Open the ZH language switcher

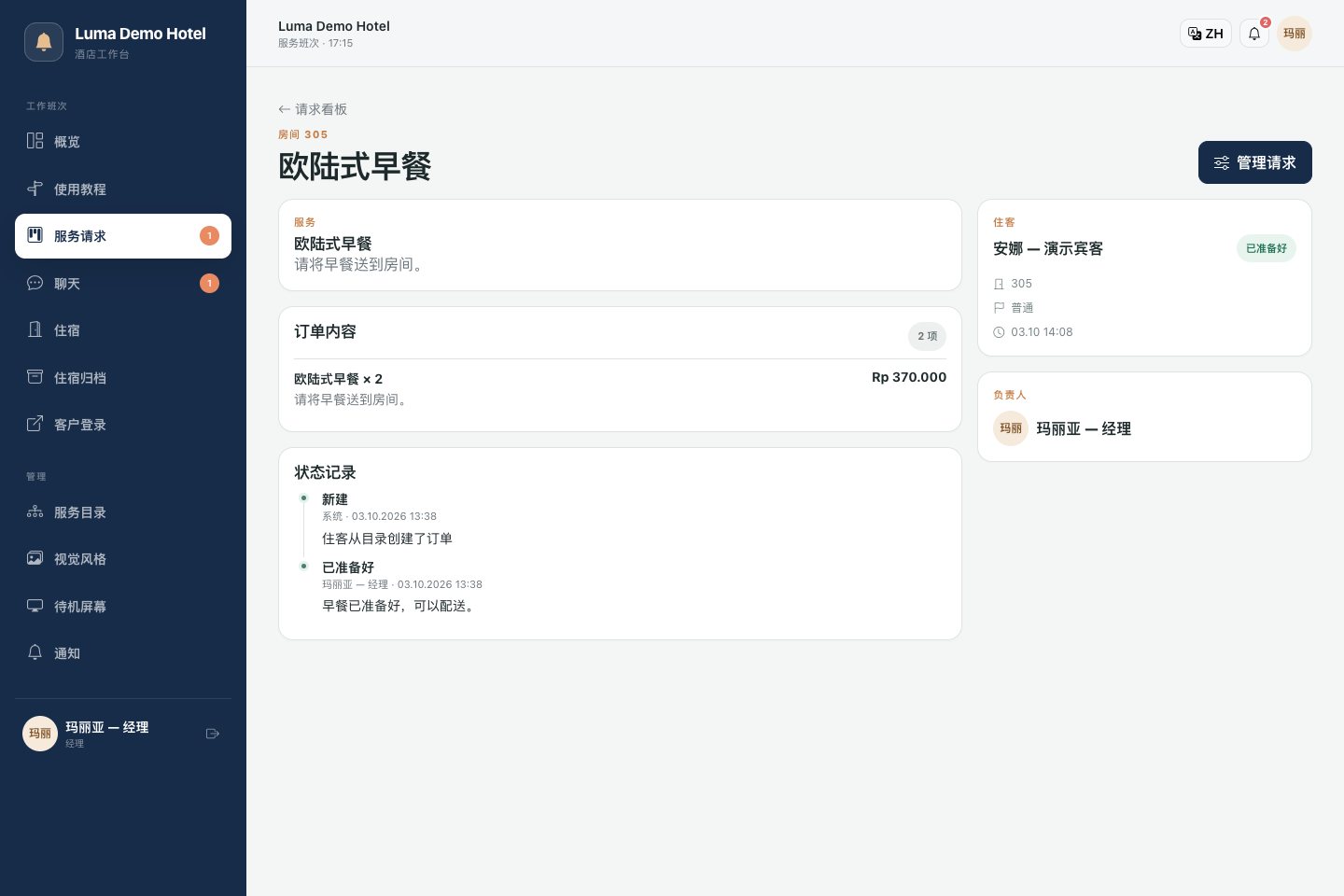point(1206,34)
